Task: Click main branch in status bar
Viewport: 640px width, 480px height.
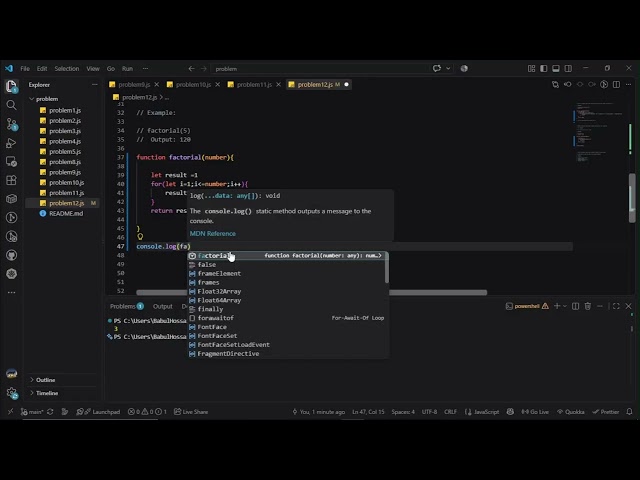Action: 32,411
